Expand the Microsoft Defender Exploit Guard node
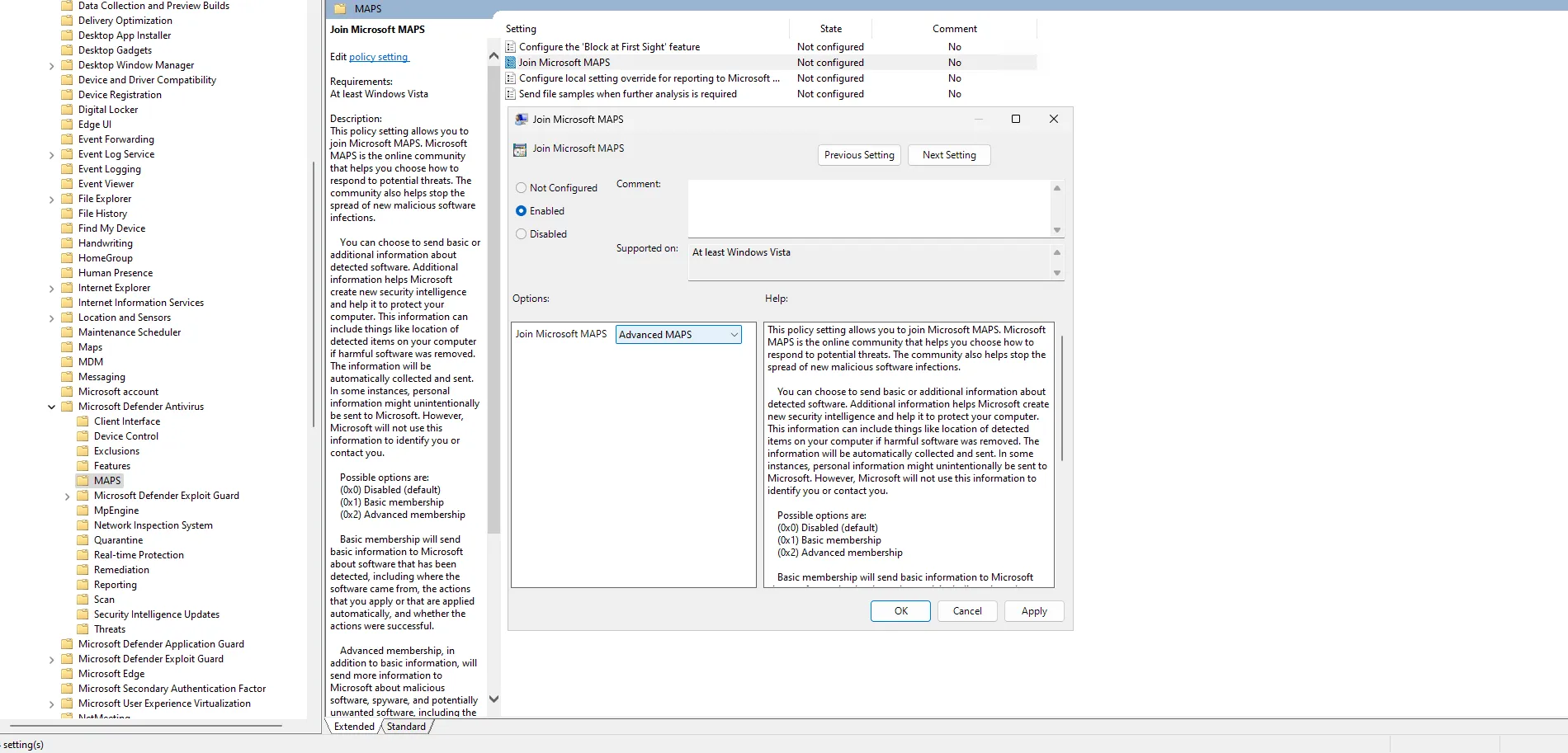Viewport: 1568px width, 753px height. 67,495
